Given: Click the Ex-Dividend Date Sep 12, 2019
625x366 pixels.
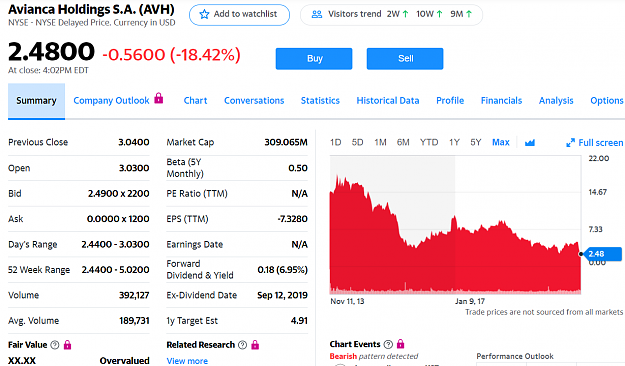Looking at the screenshot, I should pos(282,295).
